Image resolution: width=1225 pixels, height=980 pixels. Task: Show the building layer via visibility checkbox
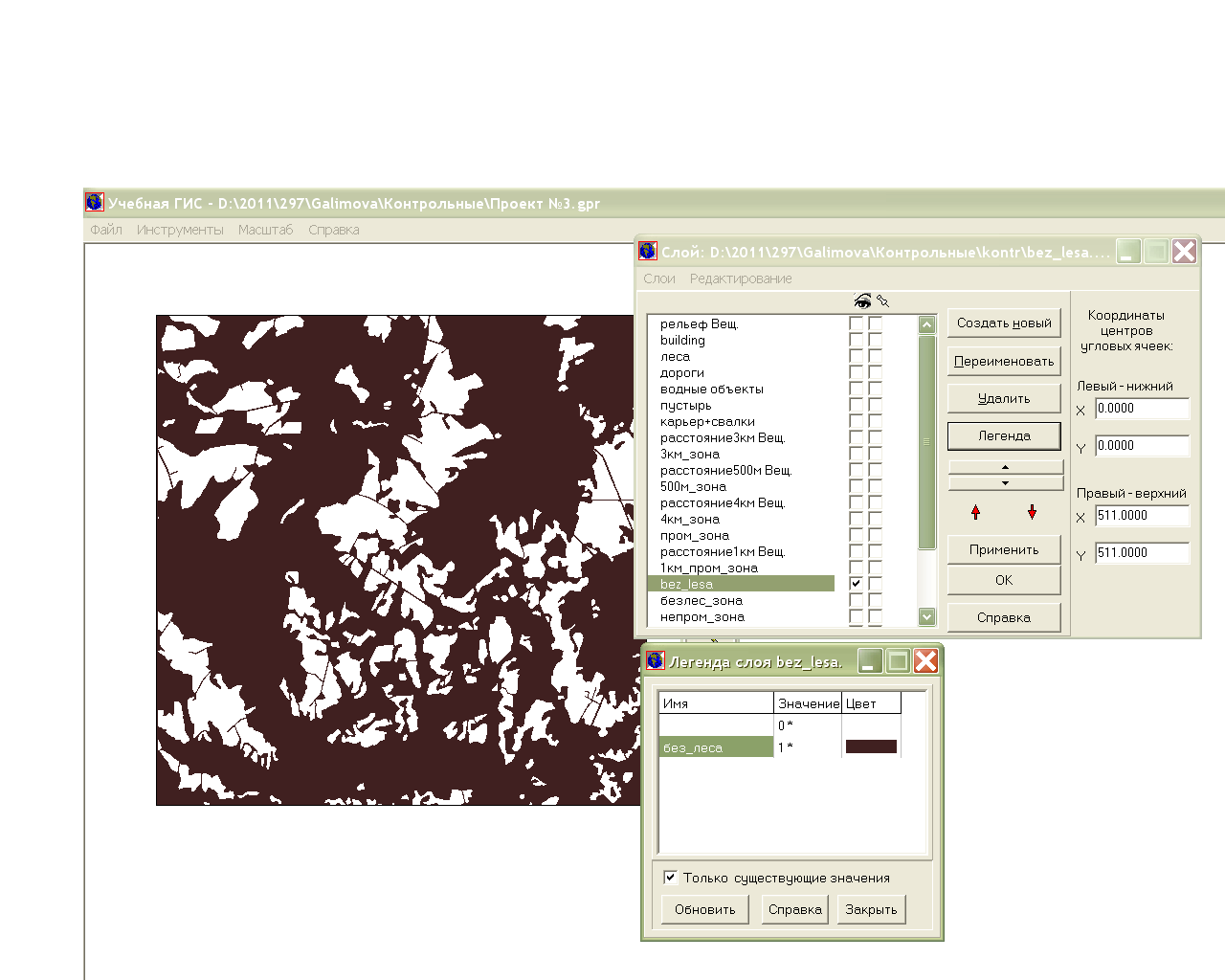(856, 341)
